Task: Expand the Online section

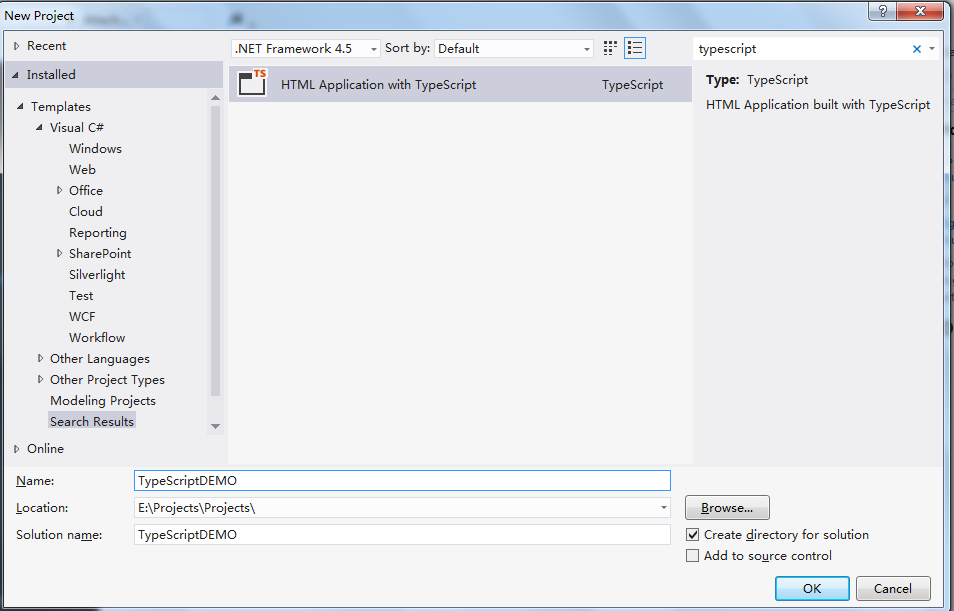Action: [16, 449]
